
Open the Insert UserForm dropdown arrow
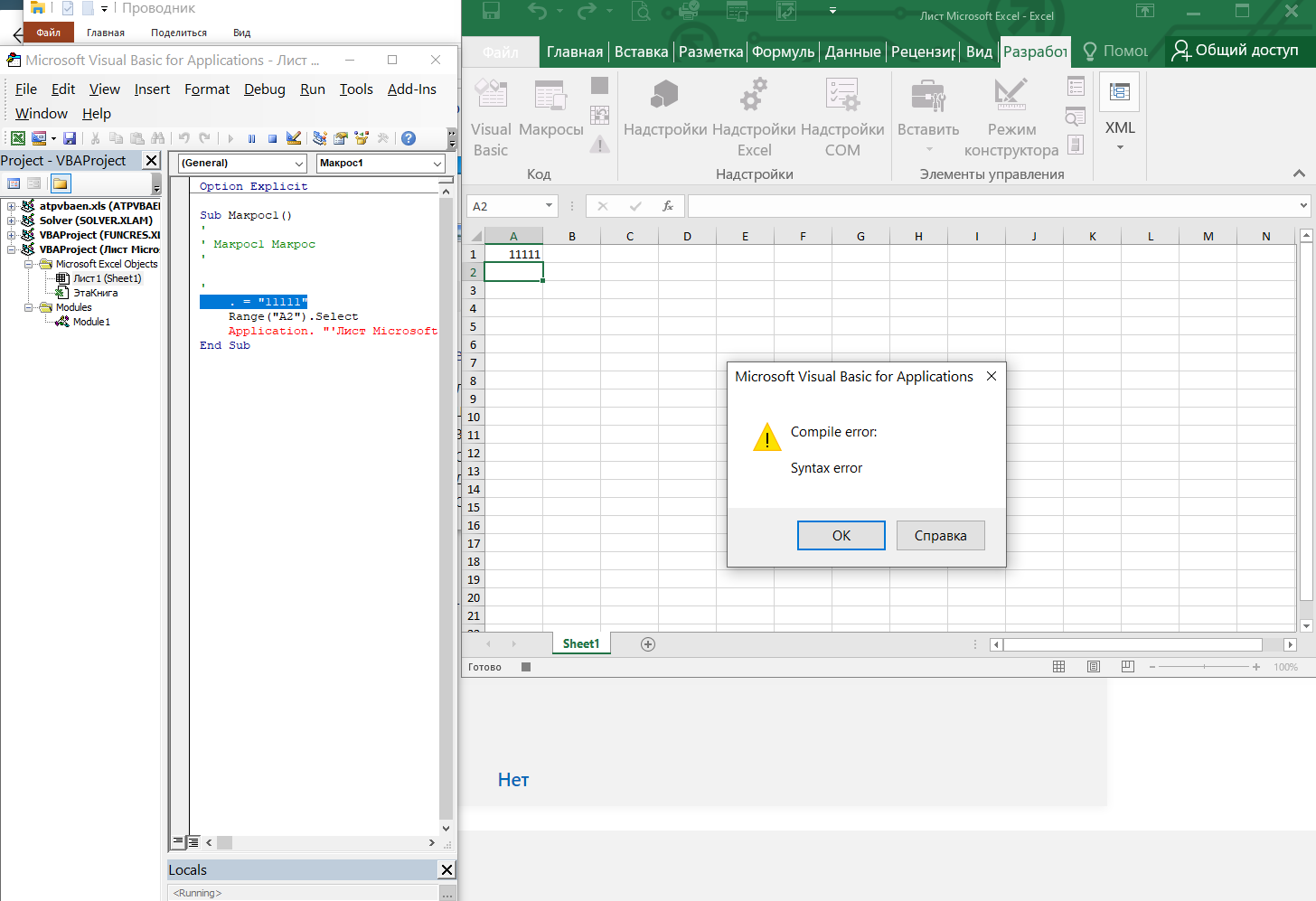pos(53,138)
